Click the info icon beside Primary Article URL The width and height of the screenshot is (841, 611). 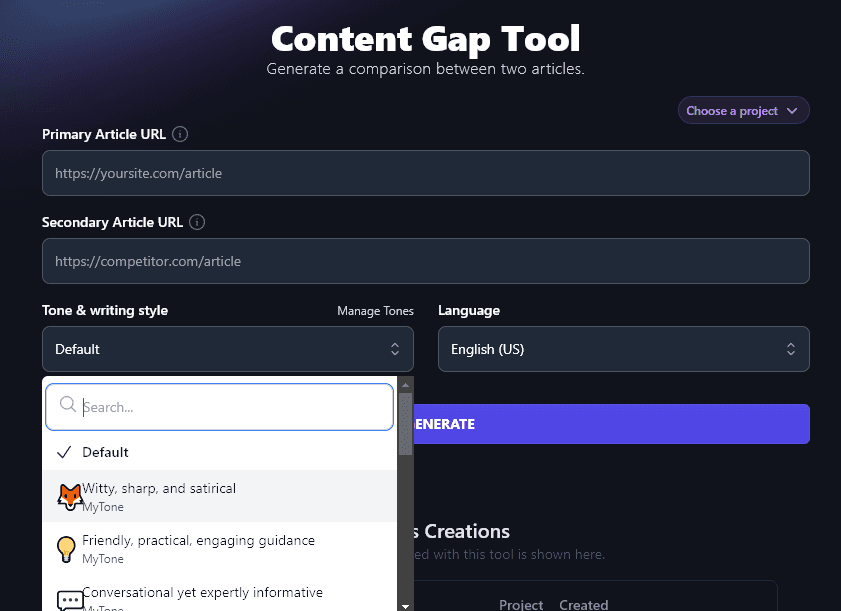(x=179, y=134)
